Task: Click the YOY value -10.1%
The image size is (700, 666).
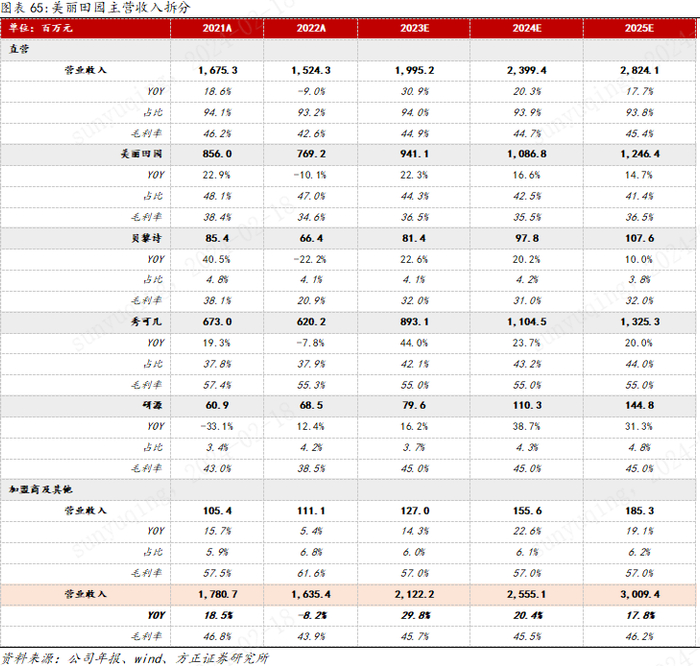Action: tap(310, 175)
